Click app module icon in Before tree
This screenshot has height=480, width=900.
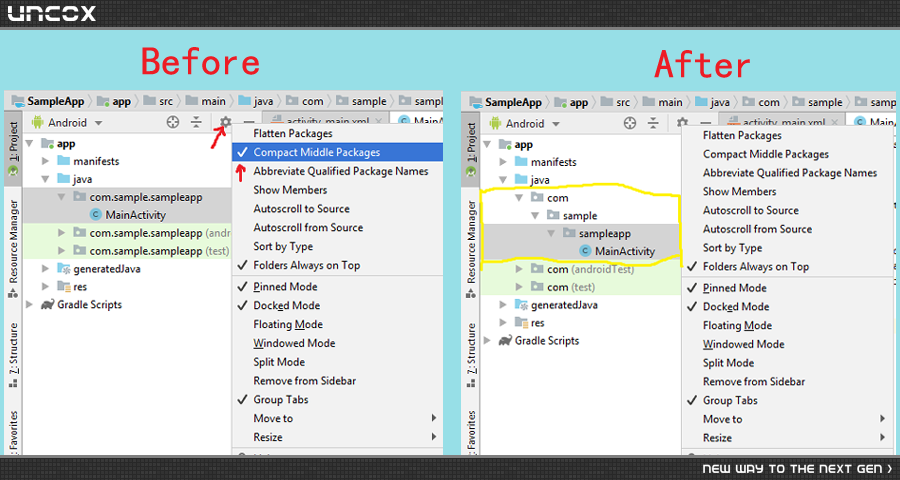click(48, 144)
